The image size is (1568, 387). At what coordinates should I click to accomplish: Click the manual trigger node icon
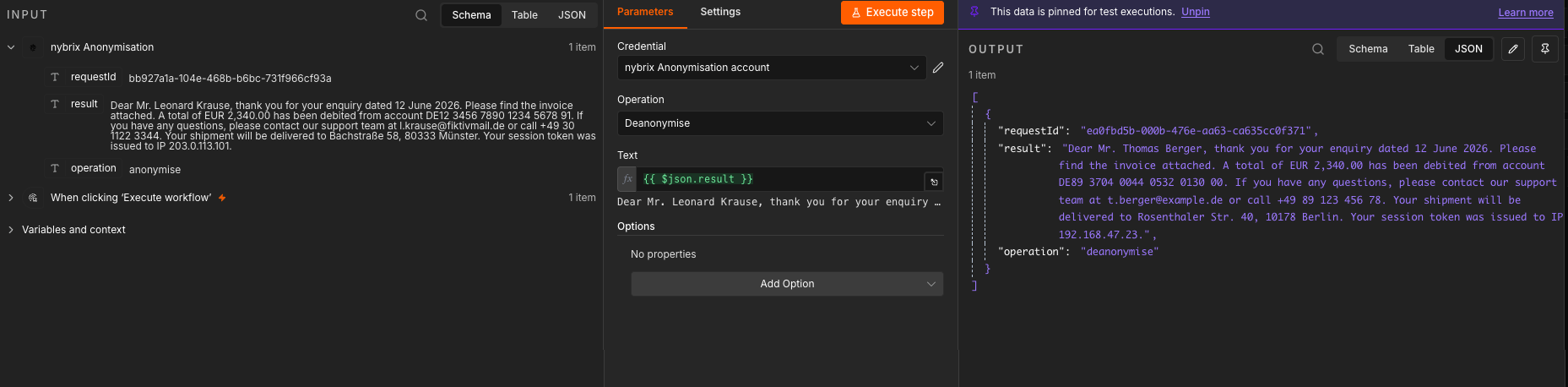33,198
